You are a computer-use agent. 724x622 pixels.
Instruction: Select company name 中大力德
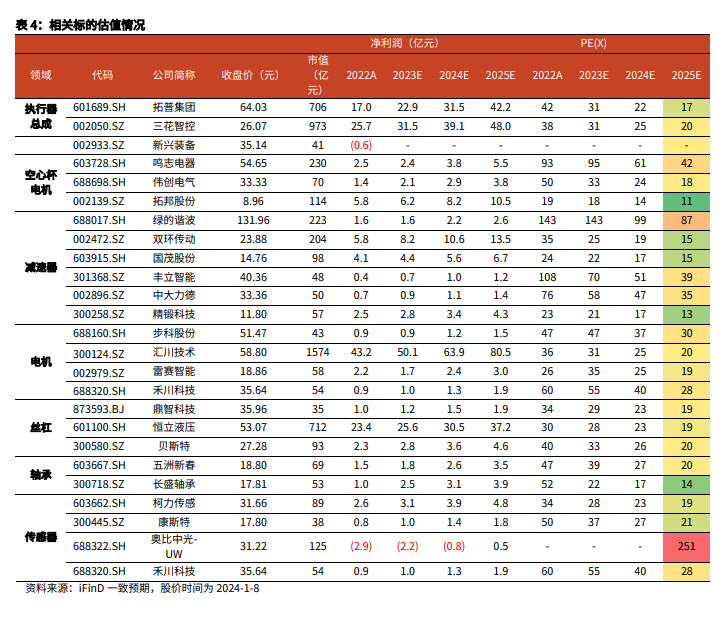pyautogui.click(x=174, y=296)
